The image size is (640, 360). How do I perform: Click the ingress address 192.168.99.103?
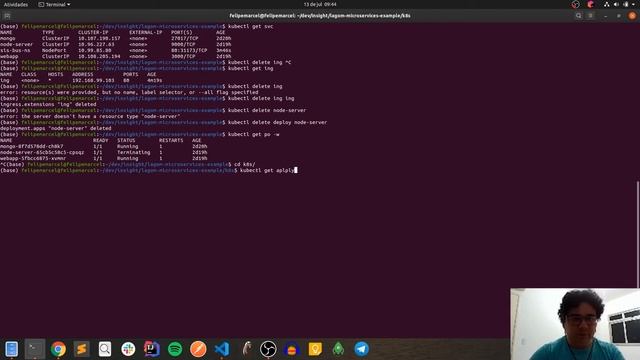[x=93, y=80]
